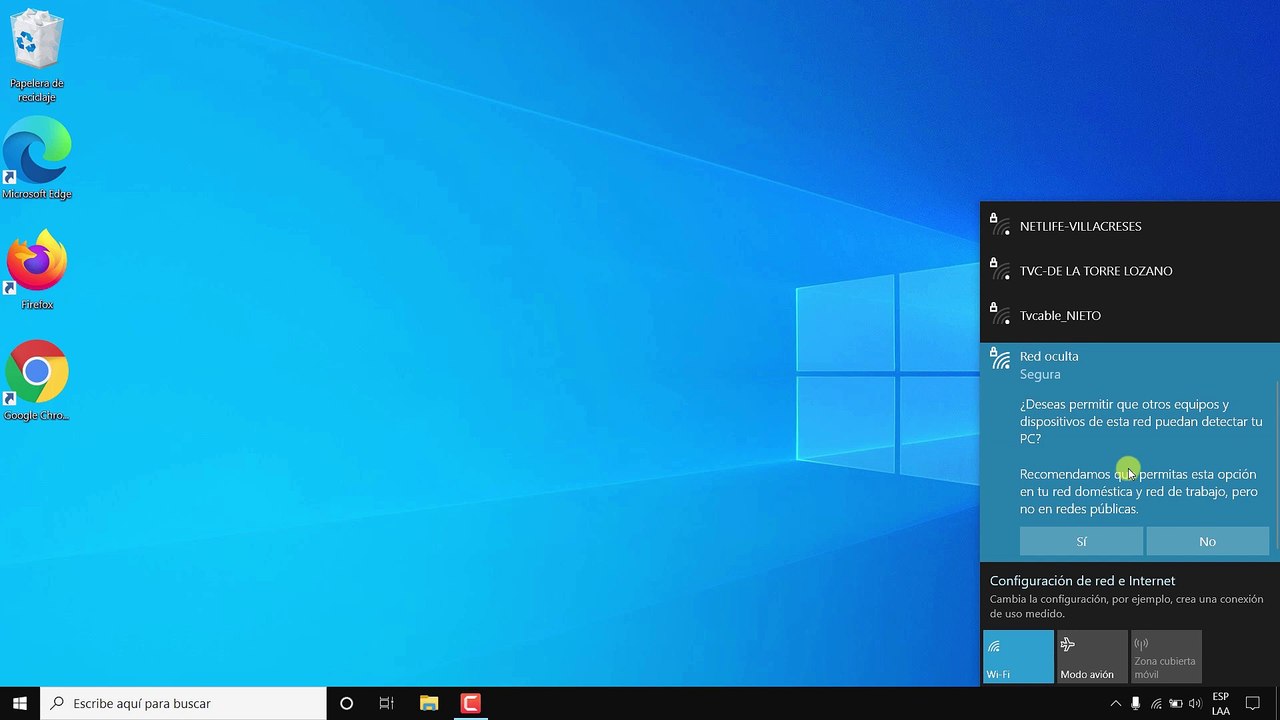Open Configuración de red e Internet
Image resolution: width=1280 pixels, height=720 pixels.
tap(1082, 580)
